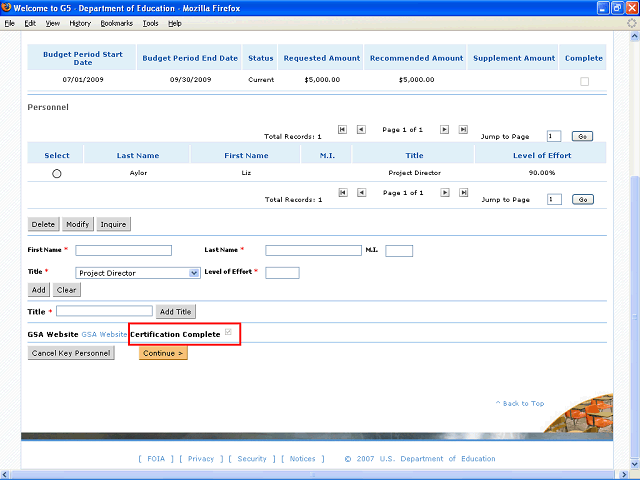Viewport: 640px width, 480px height.
Task: Click the Back to Top link
Action: pos(520,404)
